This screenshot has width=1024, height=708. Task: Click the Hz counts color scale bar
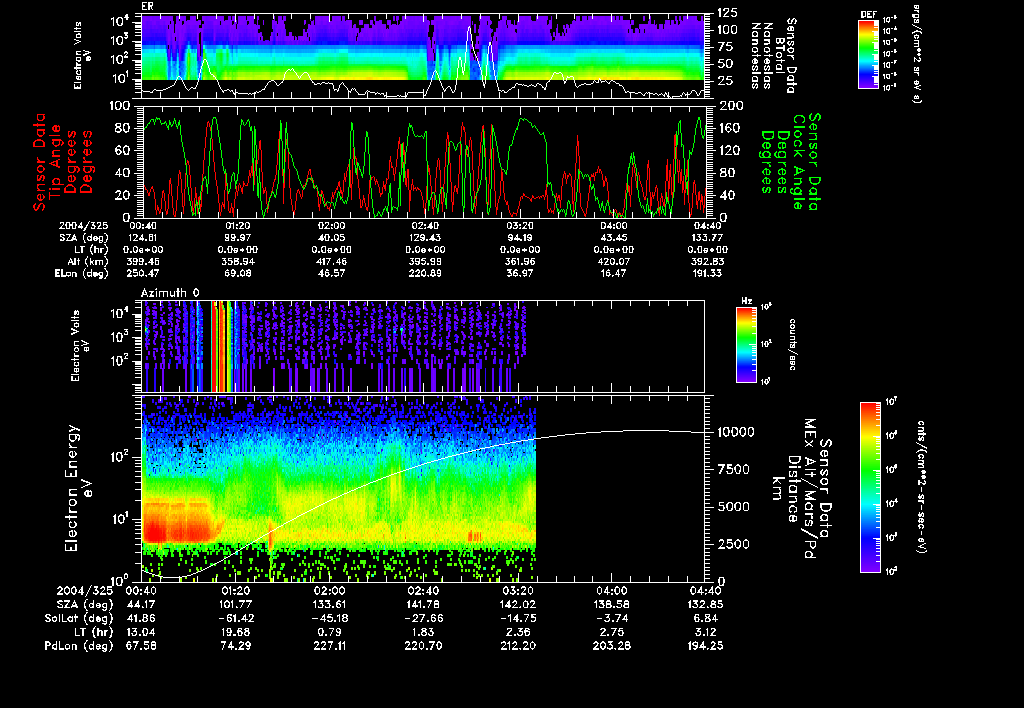tap(746, 344)
